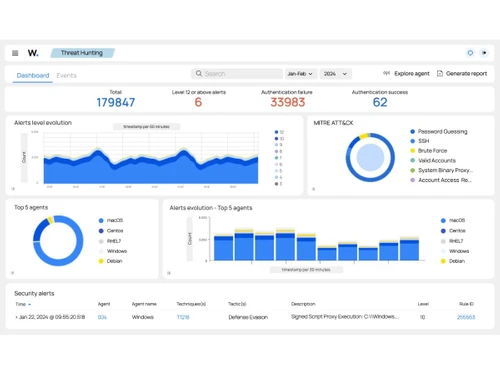The height and width of the screenshot is (375, 500).
Task: Click the timestamp per 30 minutes label
Action: click(x=306, y=270)
